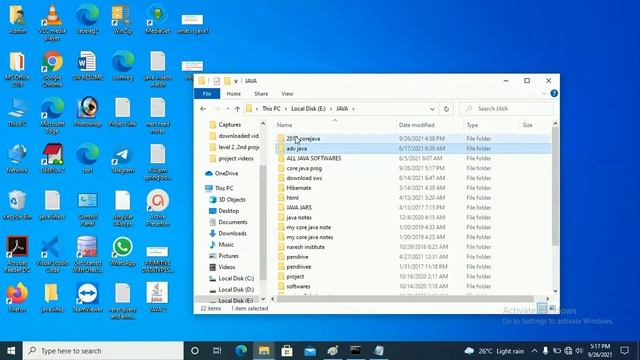
Task: Switch to the Home ribbon tab
Action: pos(233,94)
